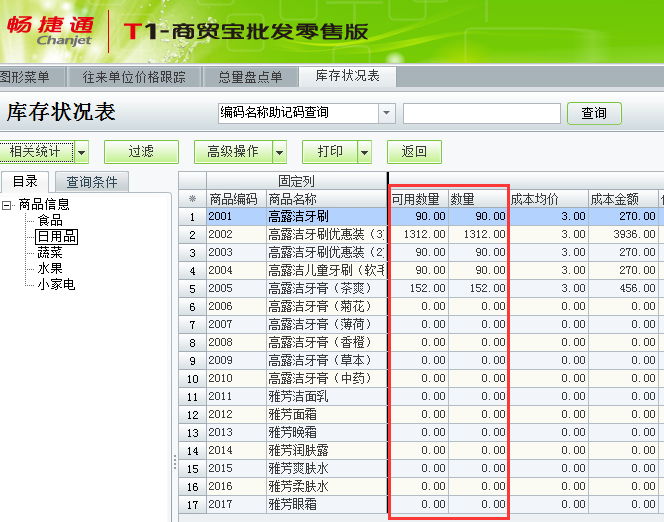Expand the 高级操作 dropdown arrow
Screen dimensions: 664x522
coord(279,152)
